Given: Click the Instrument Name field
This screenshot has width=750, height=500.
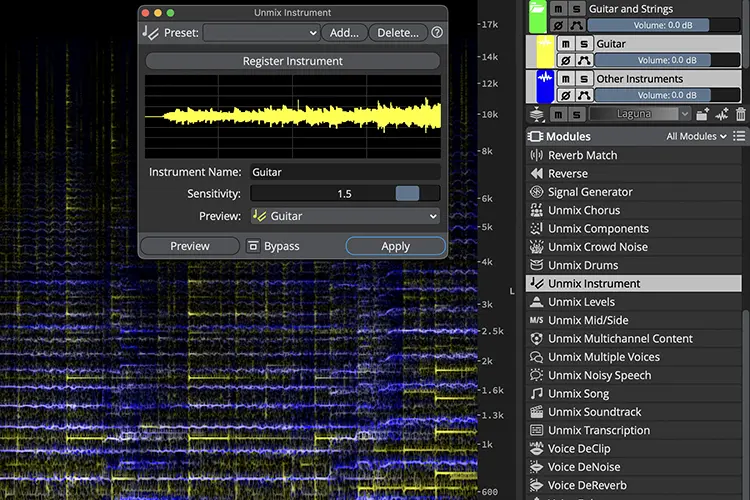Looking at the screenshot, I should pyautogui.click(x=345, y=172).
